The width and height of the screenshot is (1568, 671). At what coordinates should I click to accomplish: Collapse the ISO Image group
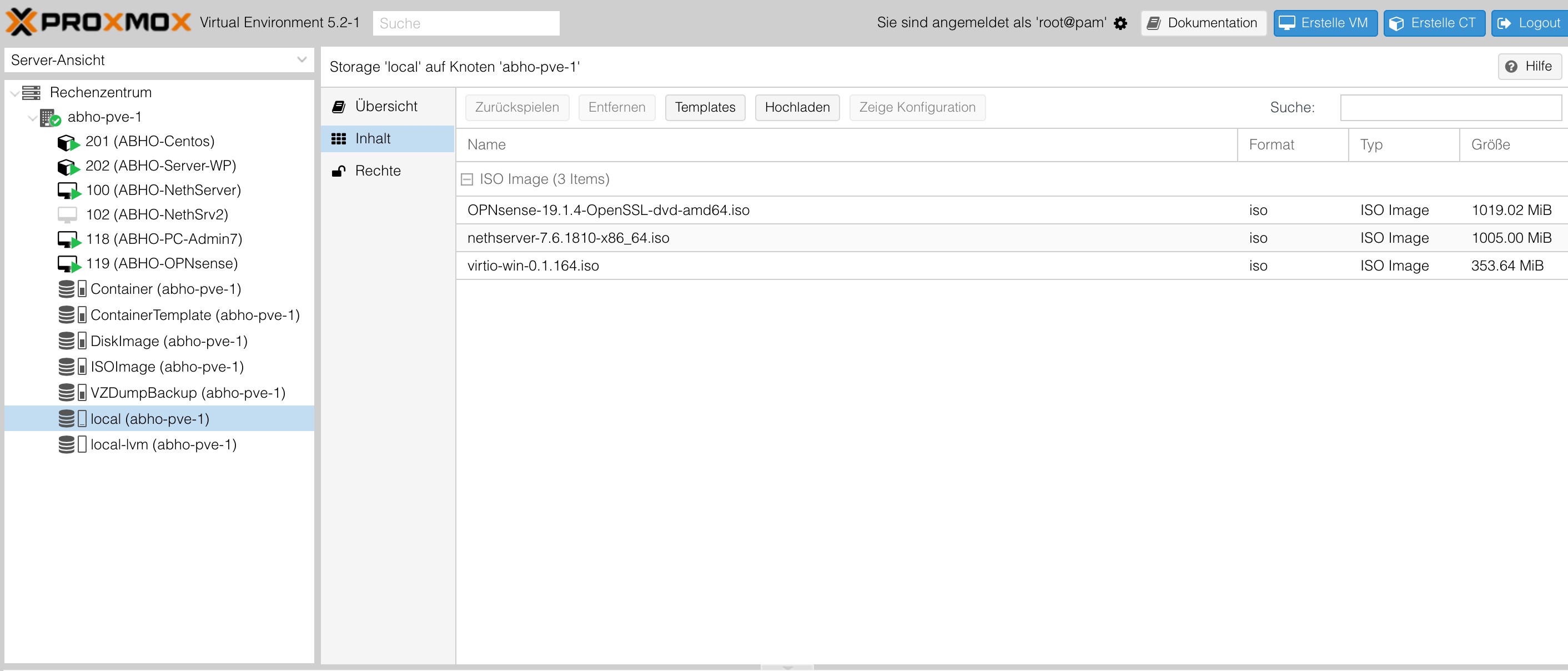467,179
